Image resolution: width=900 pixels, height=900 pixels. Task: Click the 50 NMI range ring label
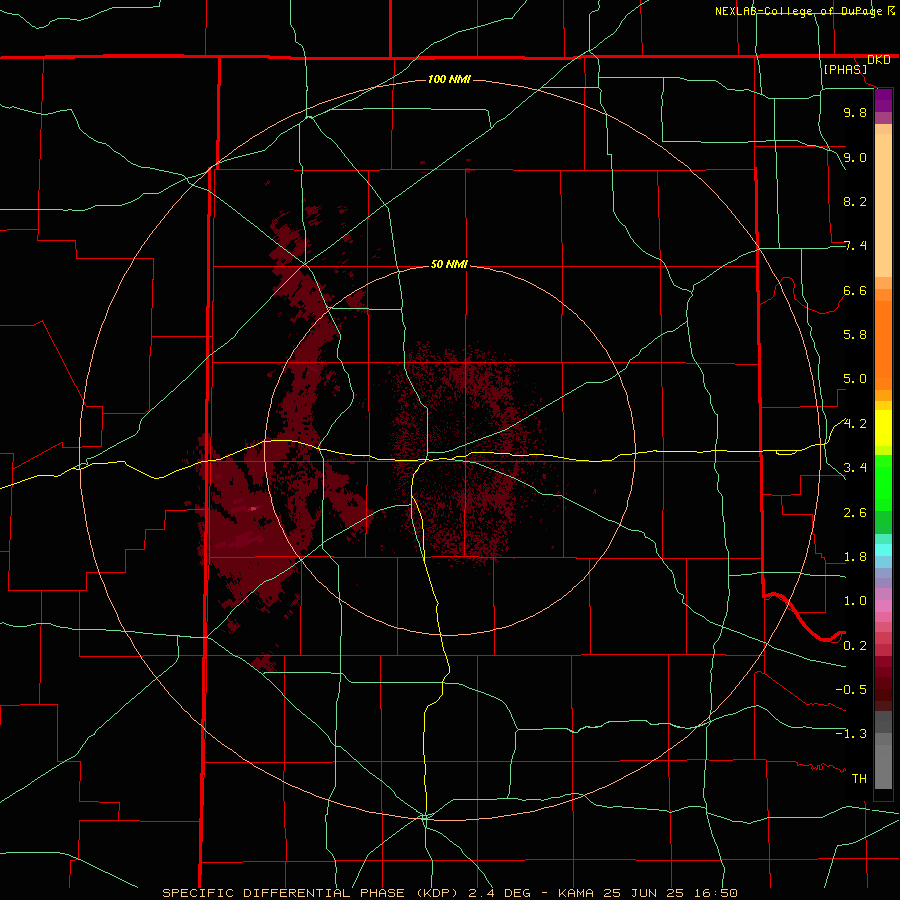tap(449, 264)
